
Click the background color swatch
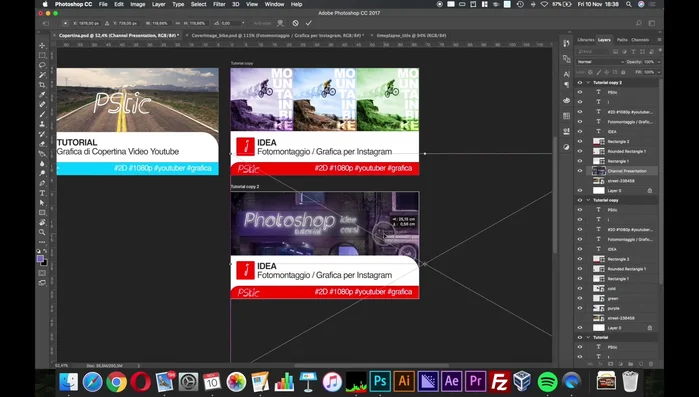(44, 262)
